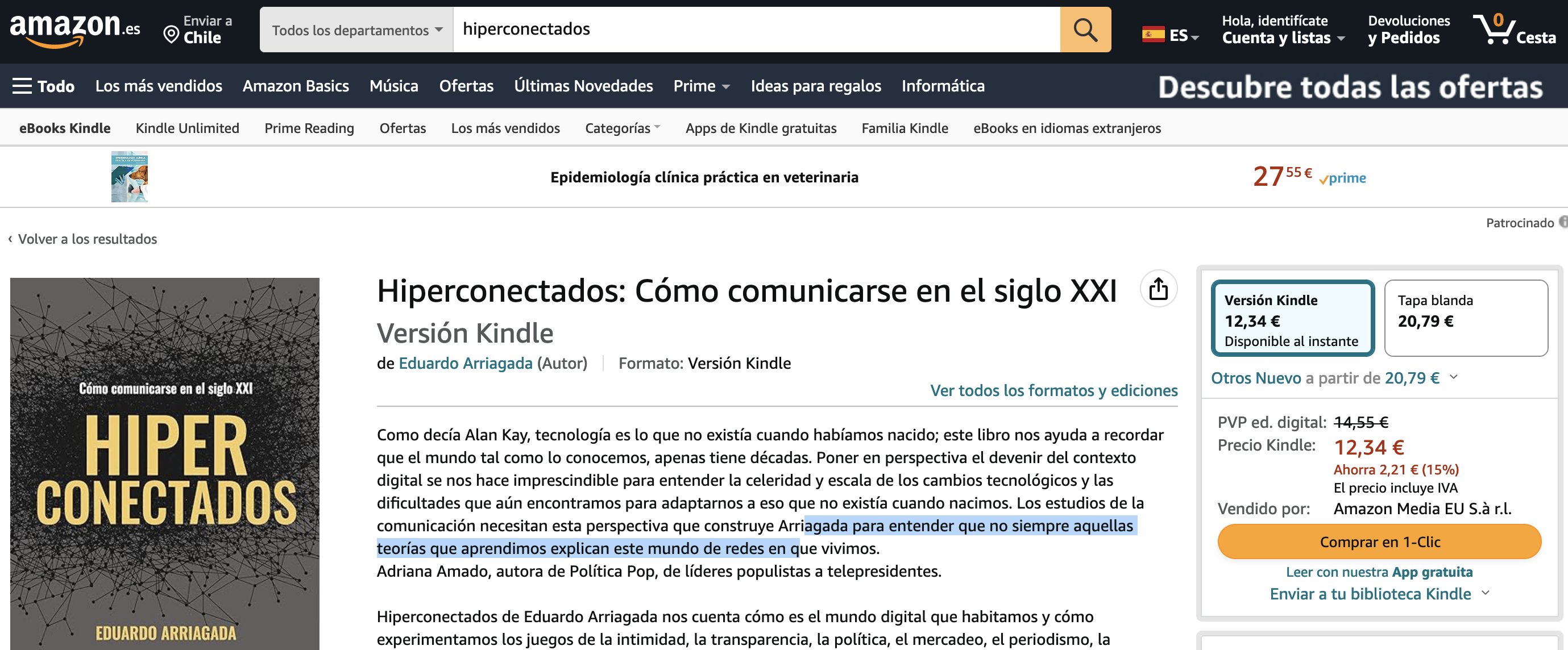The height and width of the screenshot is (650, 1568).
Task: Expand Enviar a tu biblioteca Kindle options
Action: [1379, 593]
